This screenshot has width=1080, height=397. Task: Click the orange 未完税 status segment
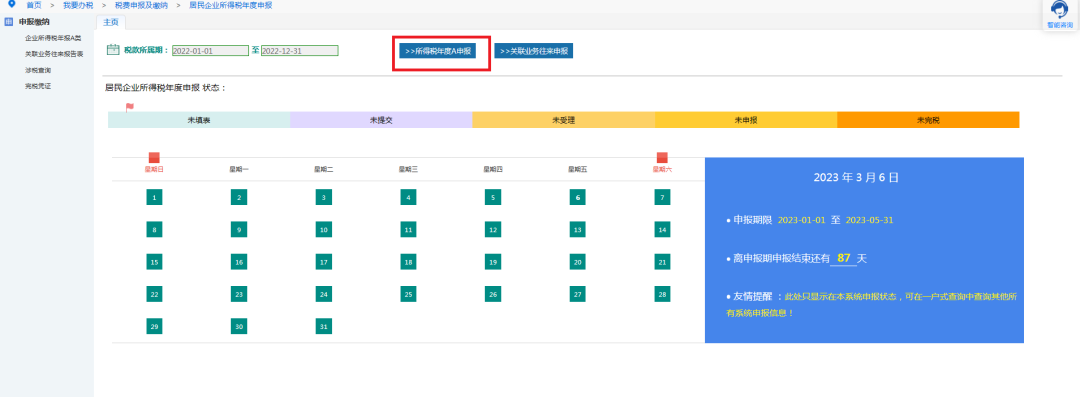tap(928, 120)
